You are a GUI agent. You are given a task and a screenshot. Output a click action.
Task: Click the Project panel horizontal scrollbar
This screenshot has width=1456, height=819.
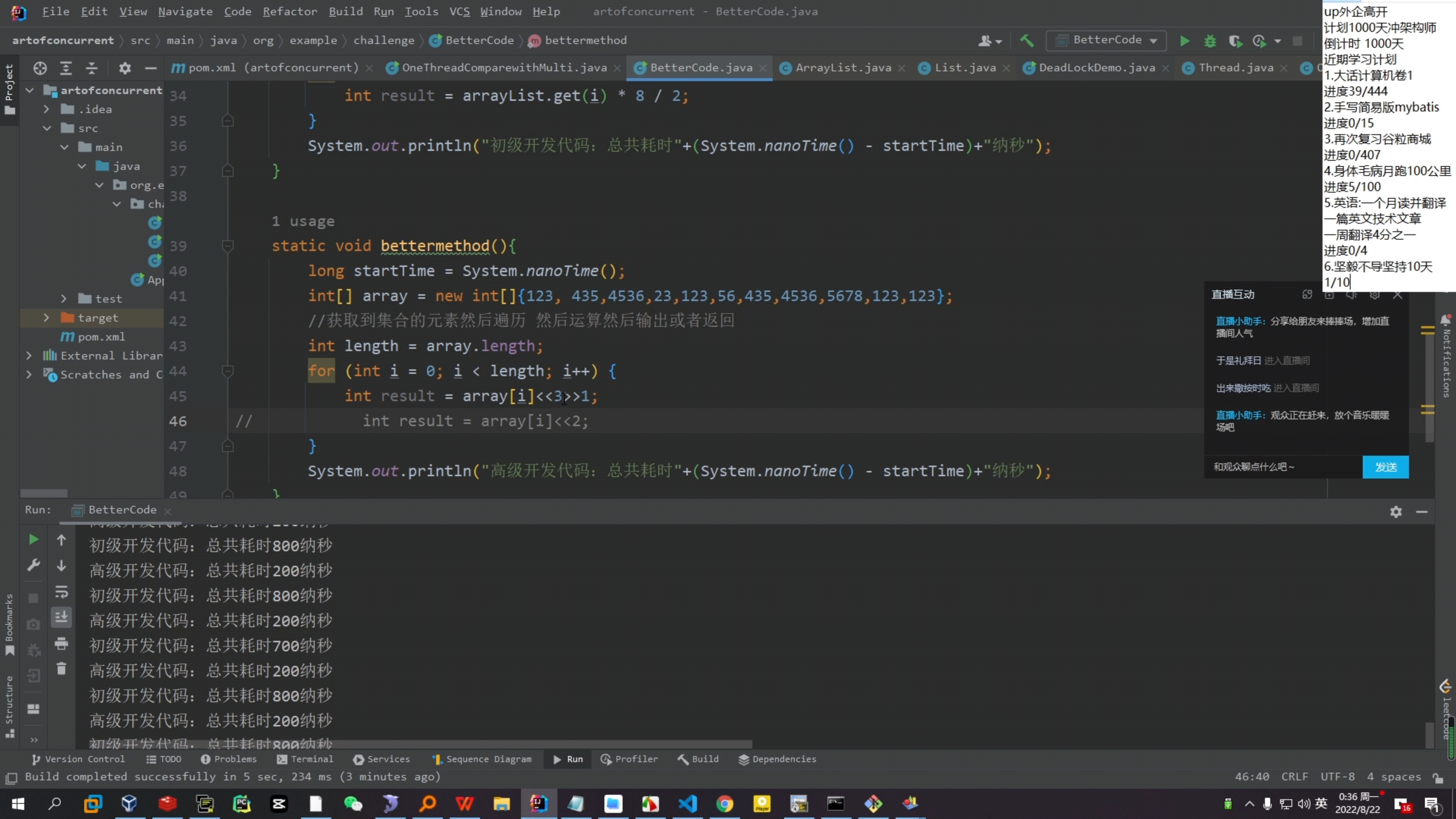pos(44,493)
